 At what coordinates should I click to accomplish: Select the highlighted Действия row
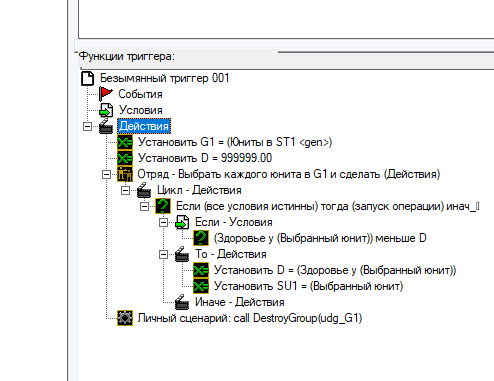click(144, 126)
